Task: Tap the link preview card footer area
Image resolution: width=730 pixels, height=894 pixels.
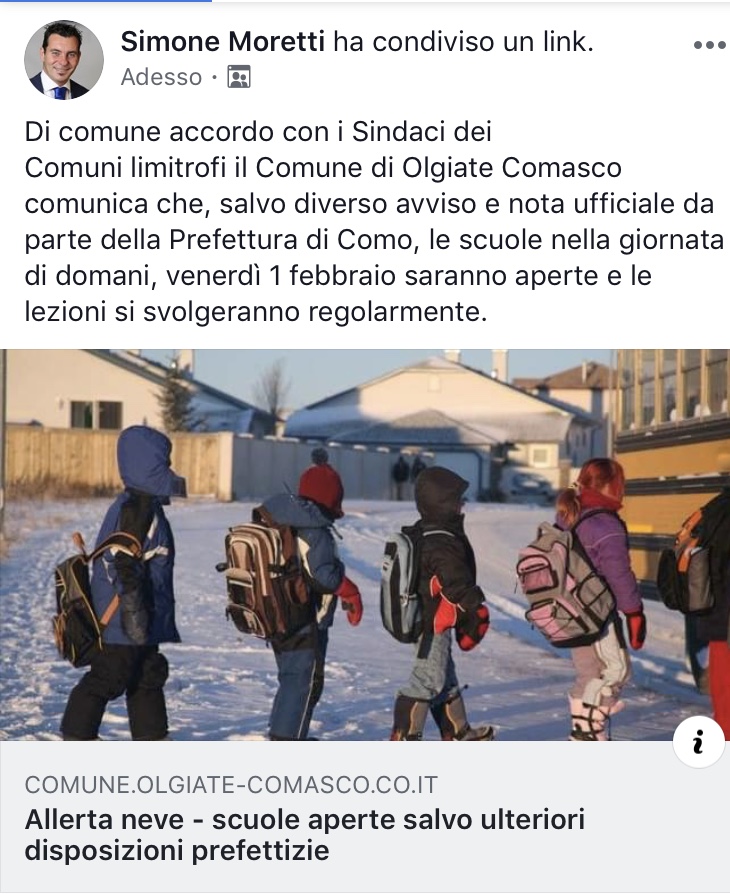Action: 365,816
